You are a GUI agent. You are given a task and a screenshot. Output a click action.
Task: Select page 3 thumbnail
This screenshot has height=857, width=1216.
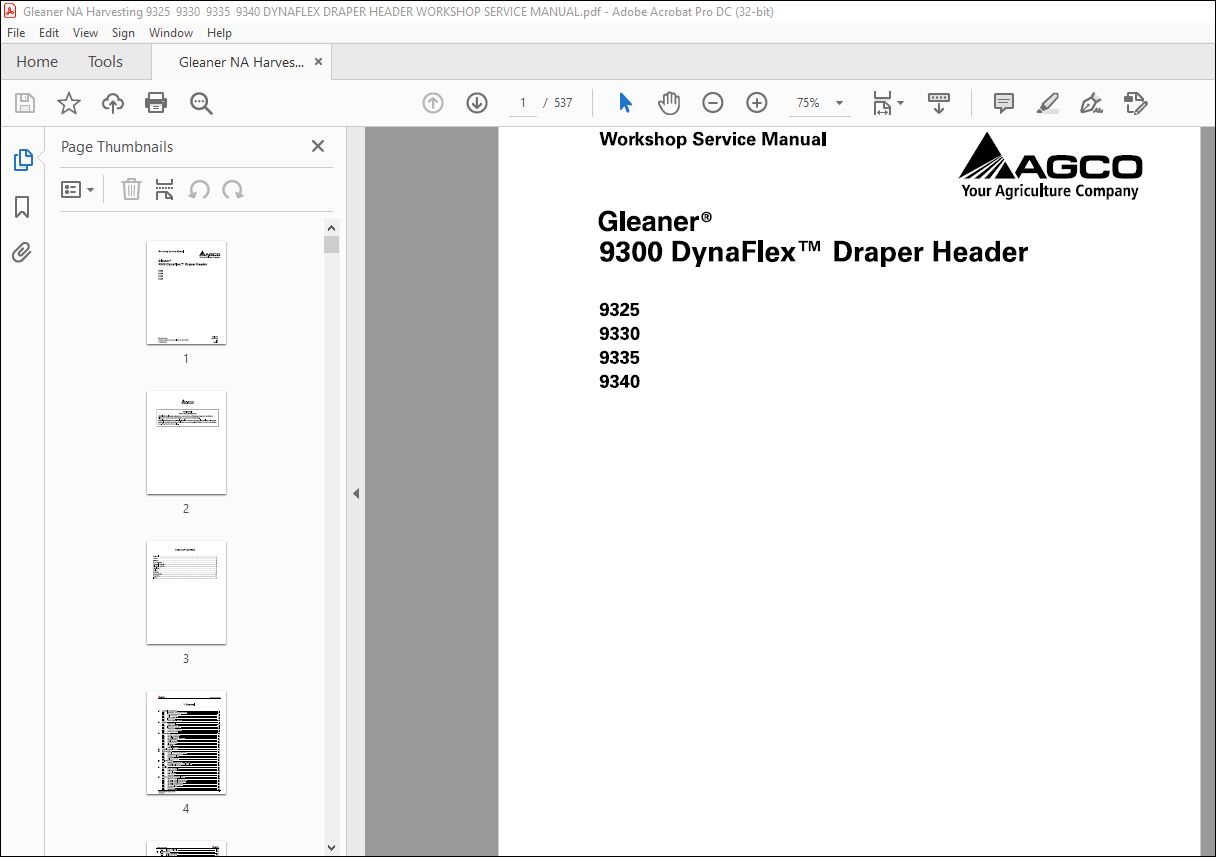(x=186, y=593)
